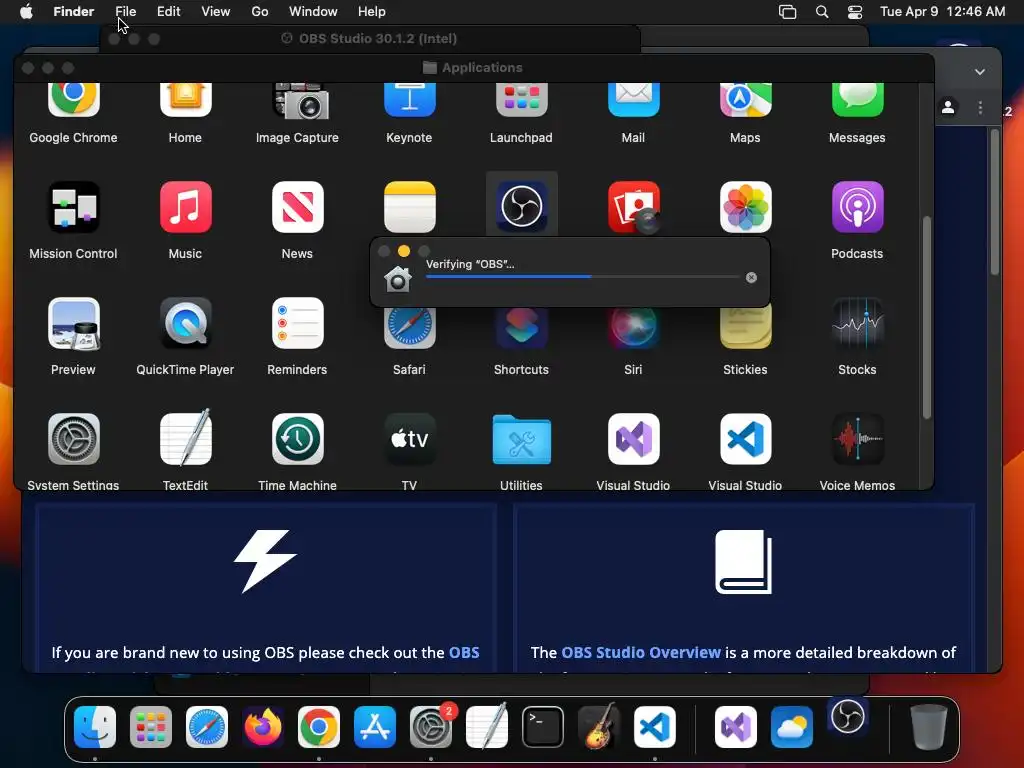Open the Notes app icon
Viewport: 1024px width, 768px height.
[409, 208]
